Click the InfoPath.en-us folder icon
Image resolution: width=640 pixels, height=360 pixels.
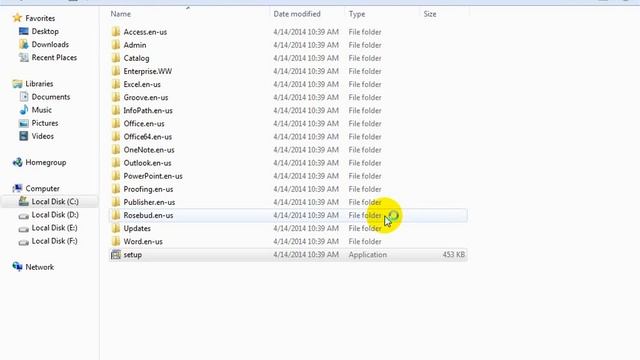[116, 110]
